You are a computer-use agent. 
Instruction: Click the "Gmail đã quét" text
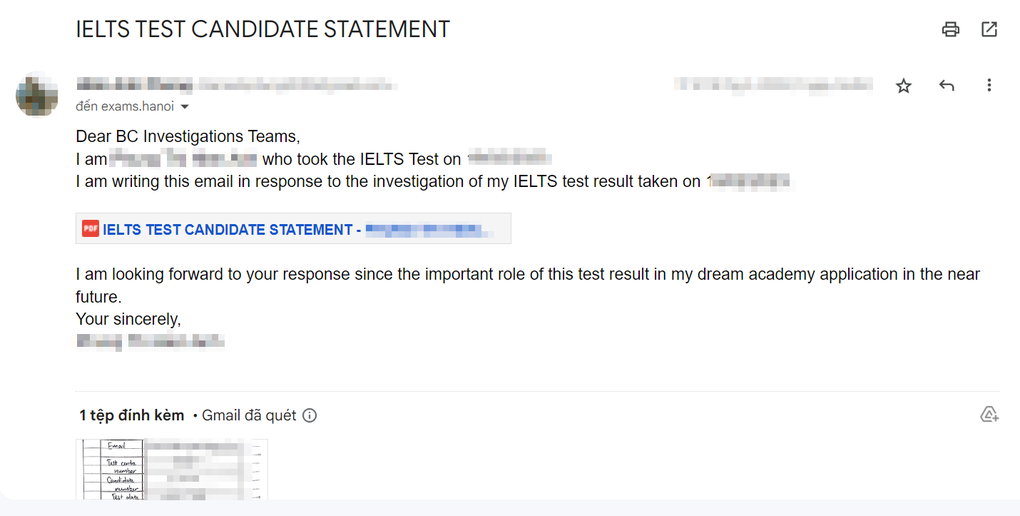(x=249, y=415)
